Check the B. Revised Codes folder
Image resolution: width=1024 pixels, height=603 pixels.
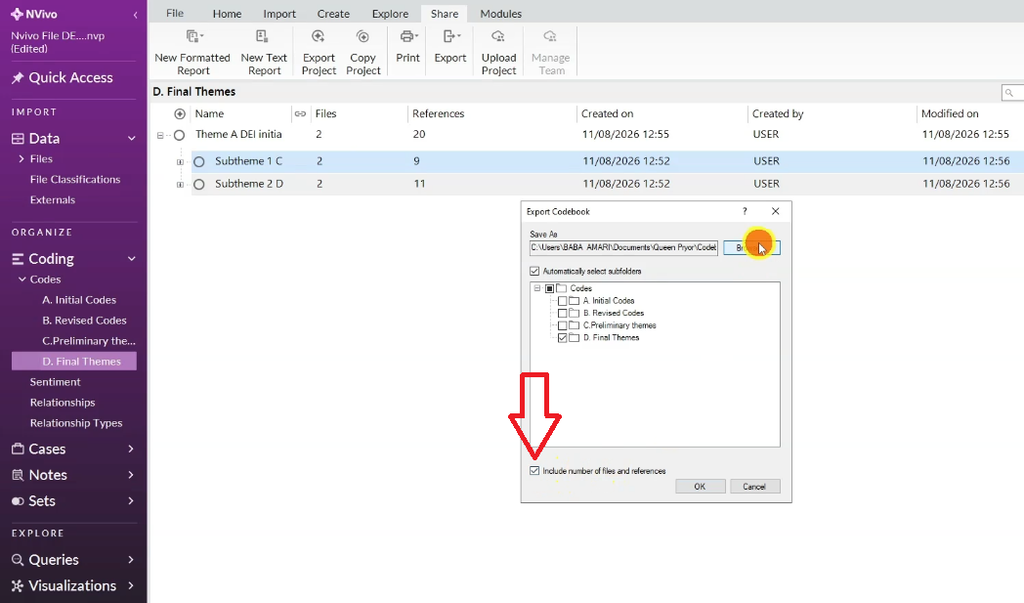(562, 313)
